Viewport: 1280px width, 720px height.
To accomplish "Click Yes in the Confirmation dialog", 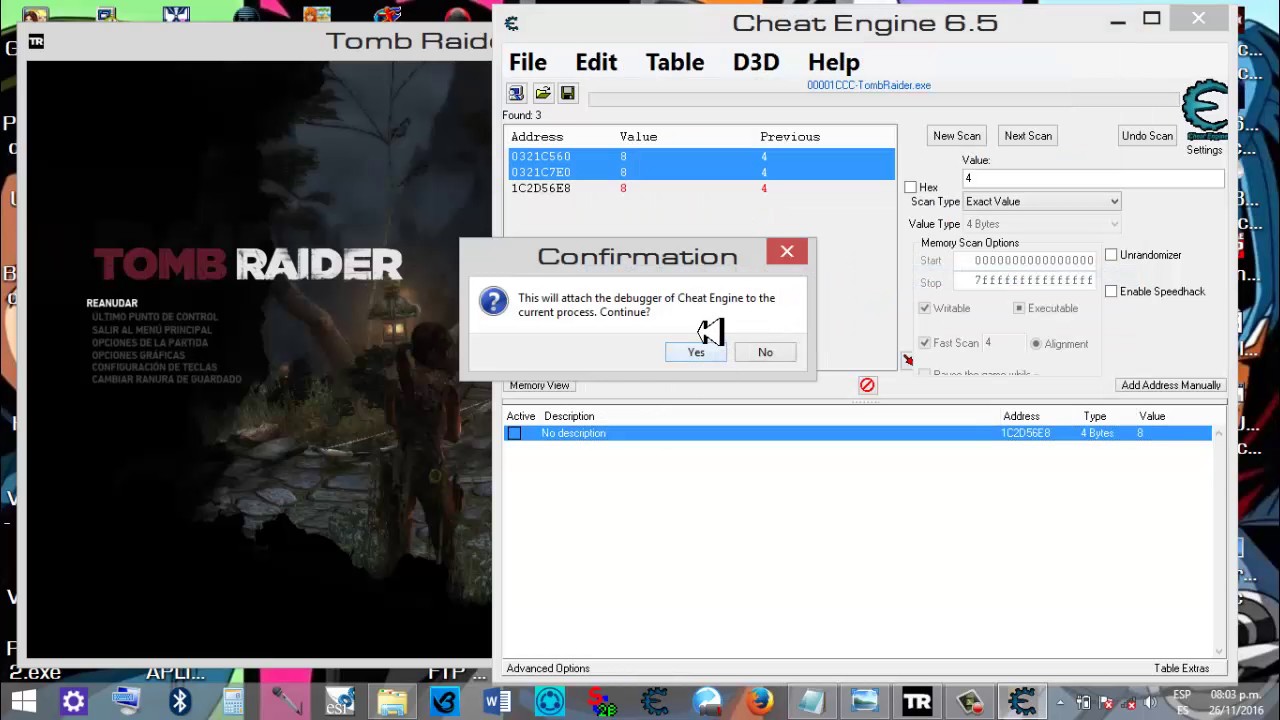I will click(x=696, y=352).
